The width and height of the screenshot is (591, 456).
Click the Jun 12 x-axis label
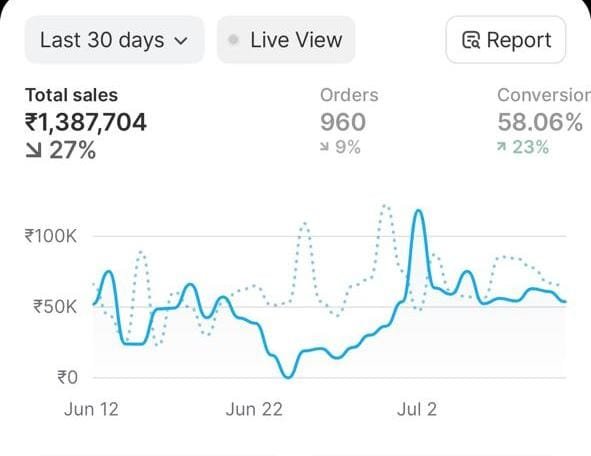click(x=91, y=409)
